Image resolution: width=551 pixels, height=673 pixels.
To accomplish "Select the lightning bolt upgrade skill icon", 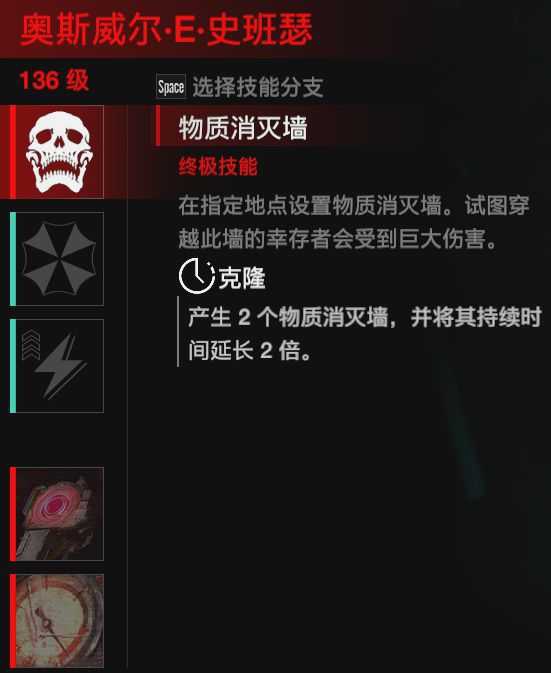I will 60,366.
